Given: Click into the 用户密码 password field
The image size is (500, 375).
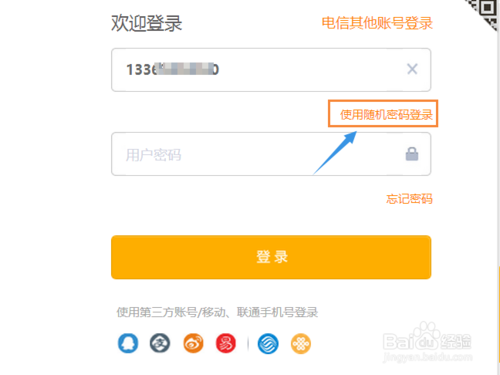Looking at the screenshot, I should tap(271, 154).
